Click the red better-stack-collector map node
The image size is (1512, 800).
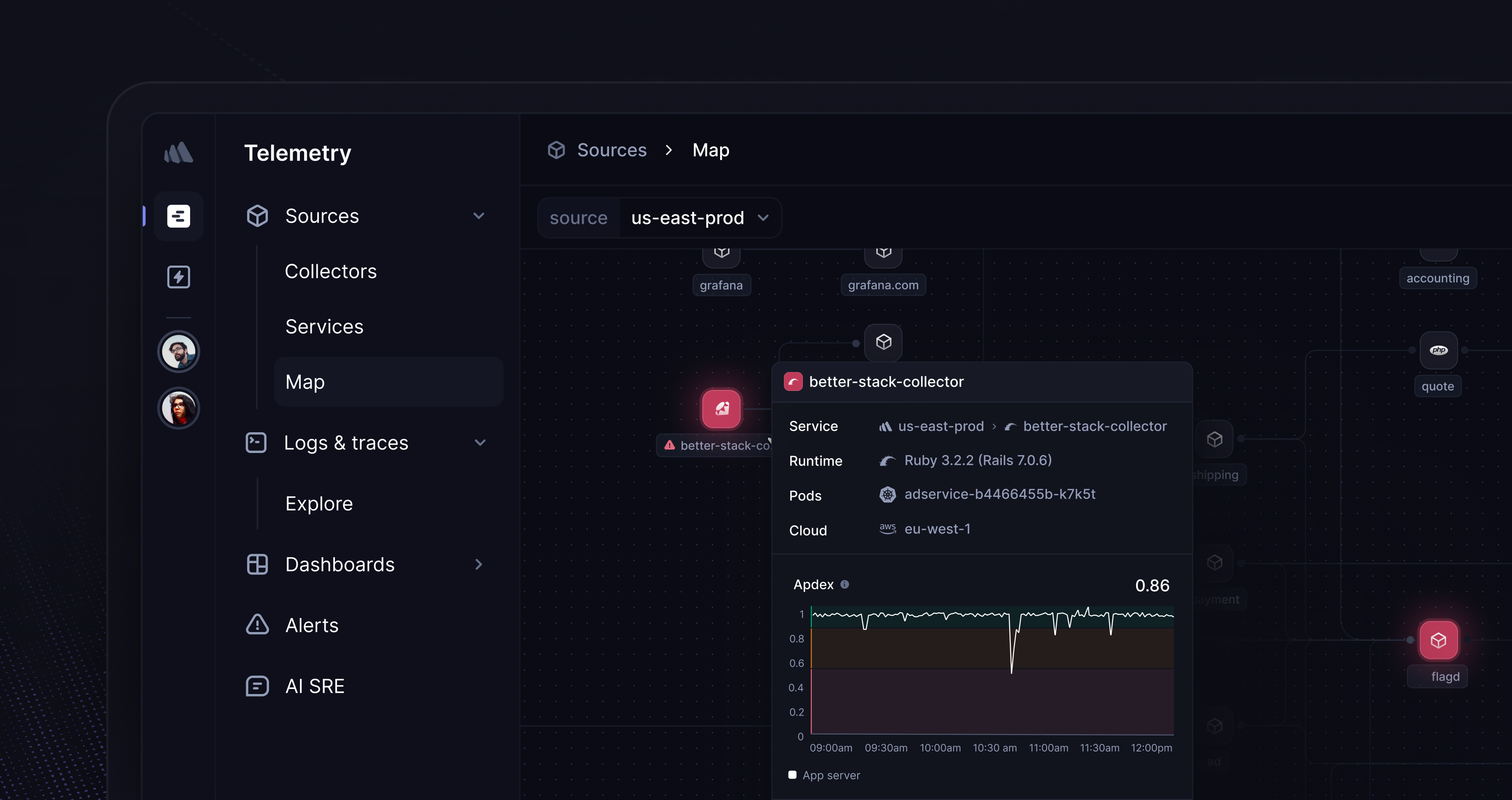tap(721, 409)
